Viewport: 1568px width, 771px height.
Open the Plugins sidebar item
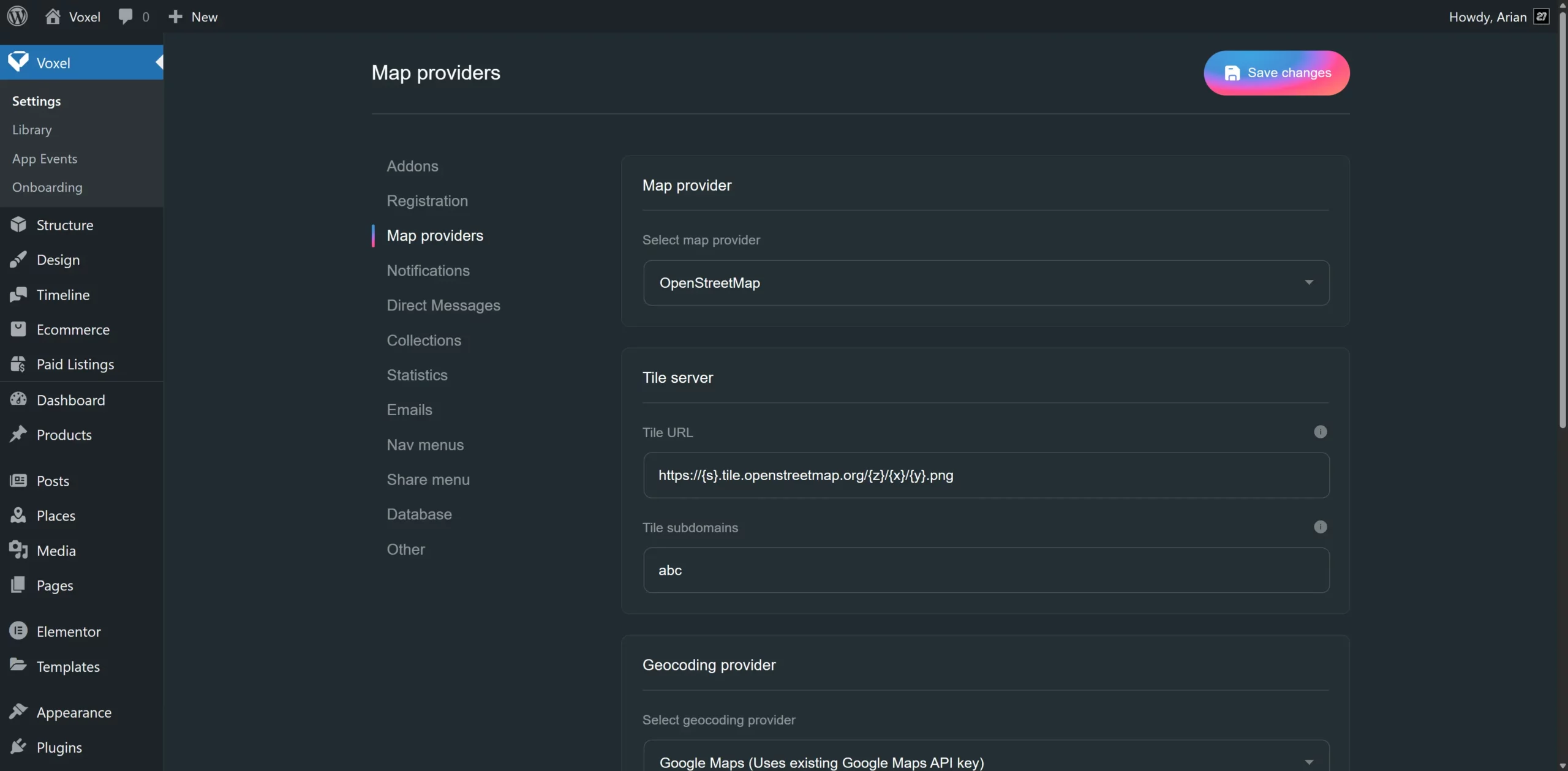[59, 747]
